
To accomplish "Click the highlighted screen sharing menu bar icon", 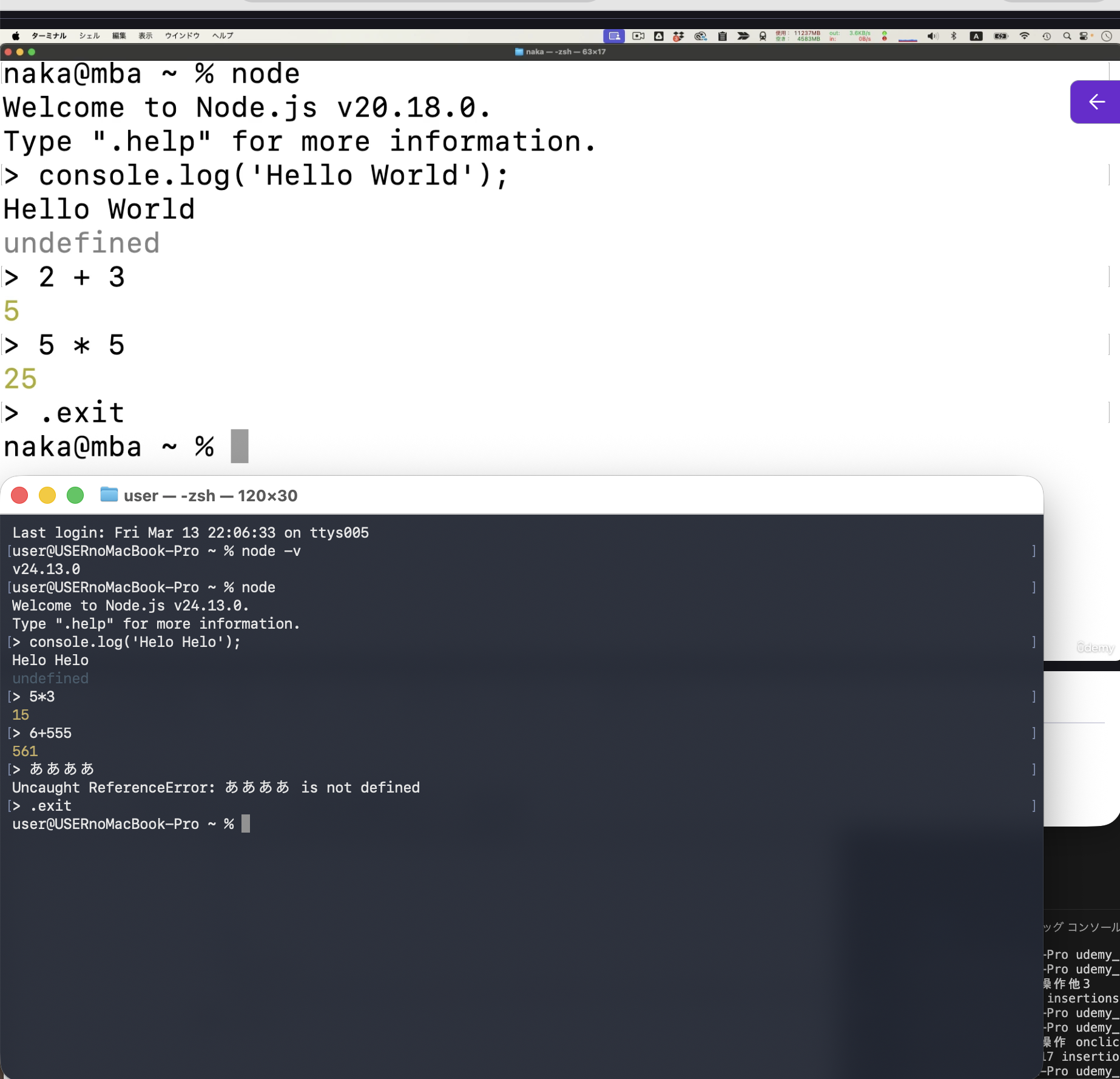I will pos(614,36).
